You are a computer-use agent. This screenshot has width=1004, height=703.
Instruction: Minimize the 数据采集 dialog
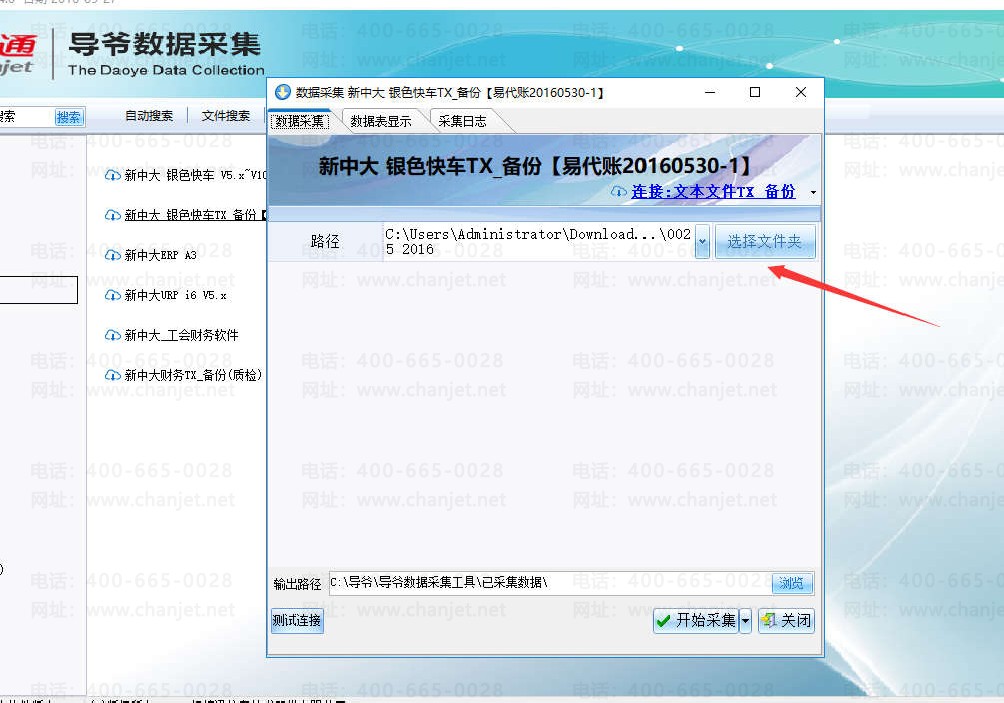709,92
